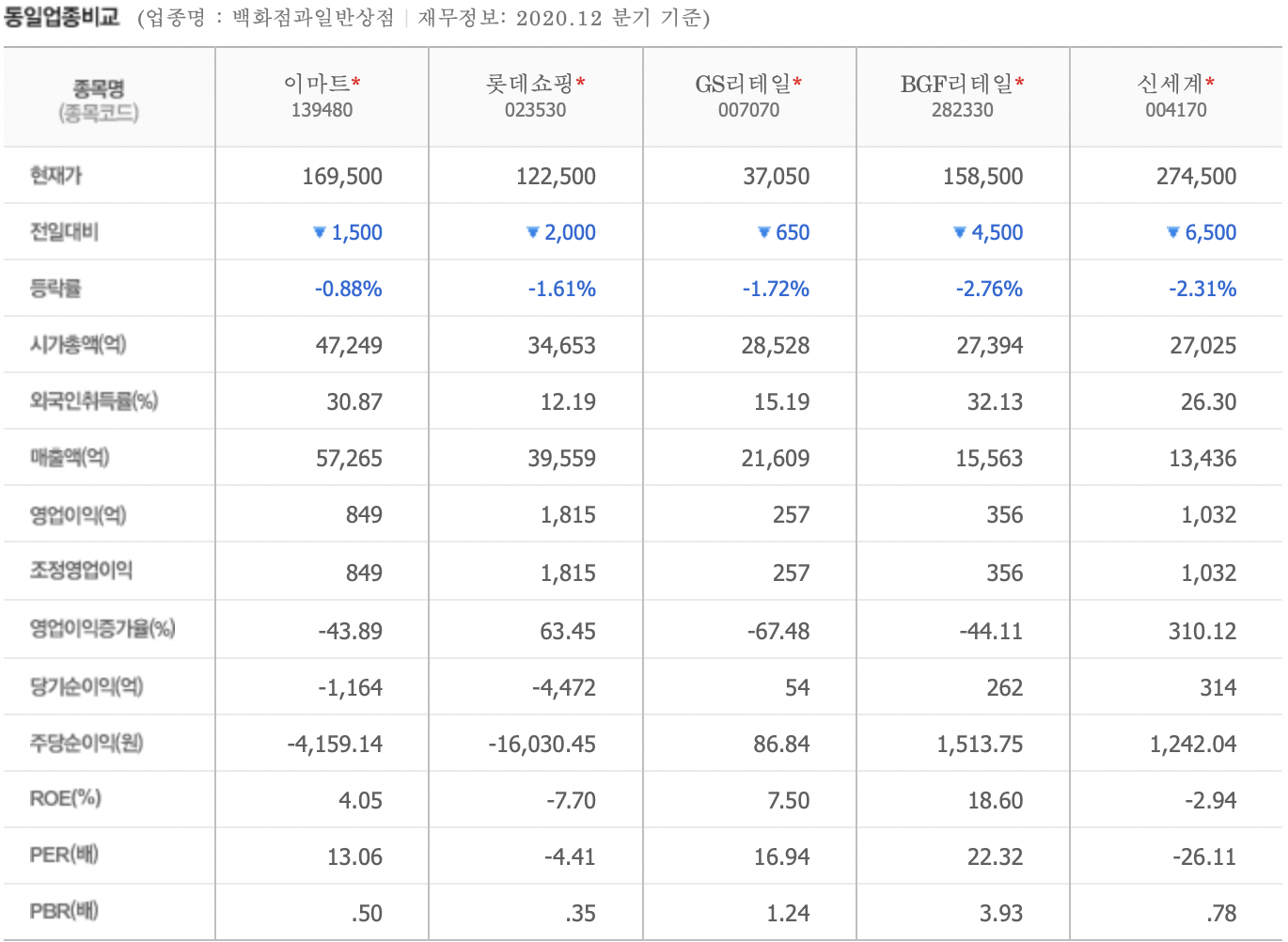Click sales value 13,436
The height and width of the screenshot is (942, 1288).
[1202, 459]
